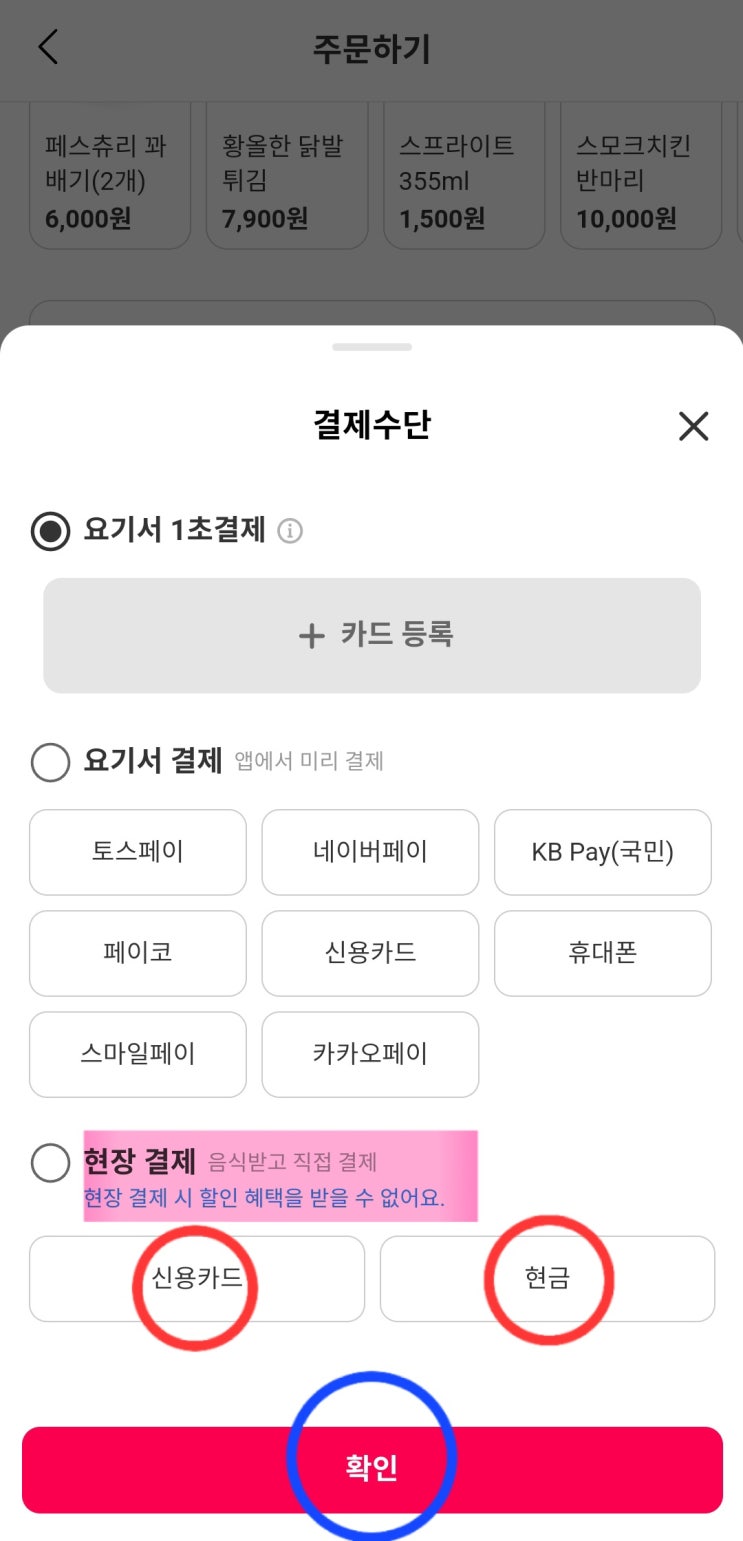Choose 페이코 payment option
The width and height of the screenshot is (743, 1541).
pyautogui.click(x=138, y=953)
